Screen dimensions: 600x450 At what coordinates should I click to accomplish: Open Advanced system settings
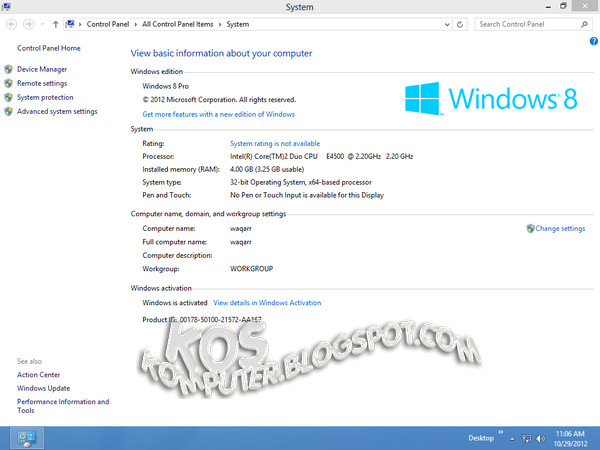(57, 111)
